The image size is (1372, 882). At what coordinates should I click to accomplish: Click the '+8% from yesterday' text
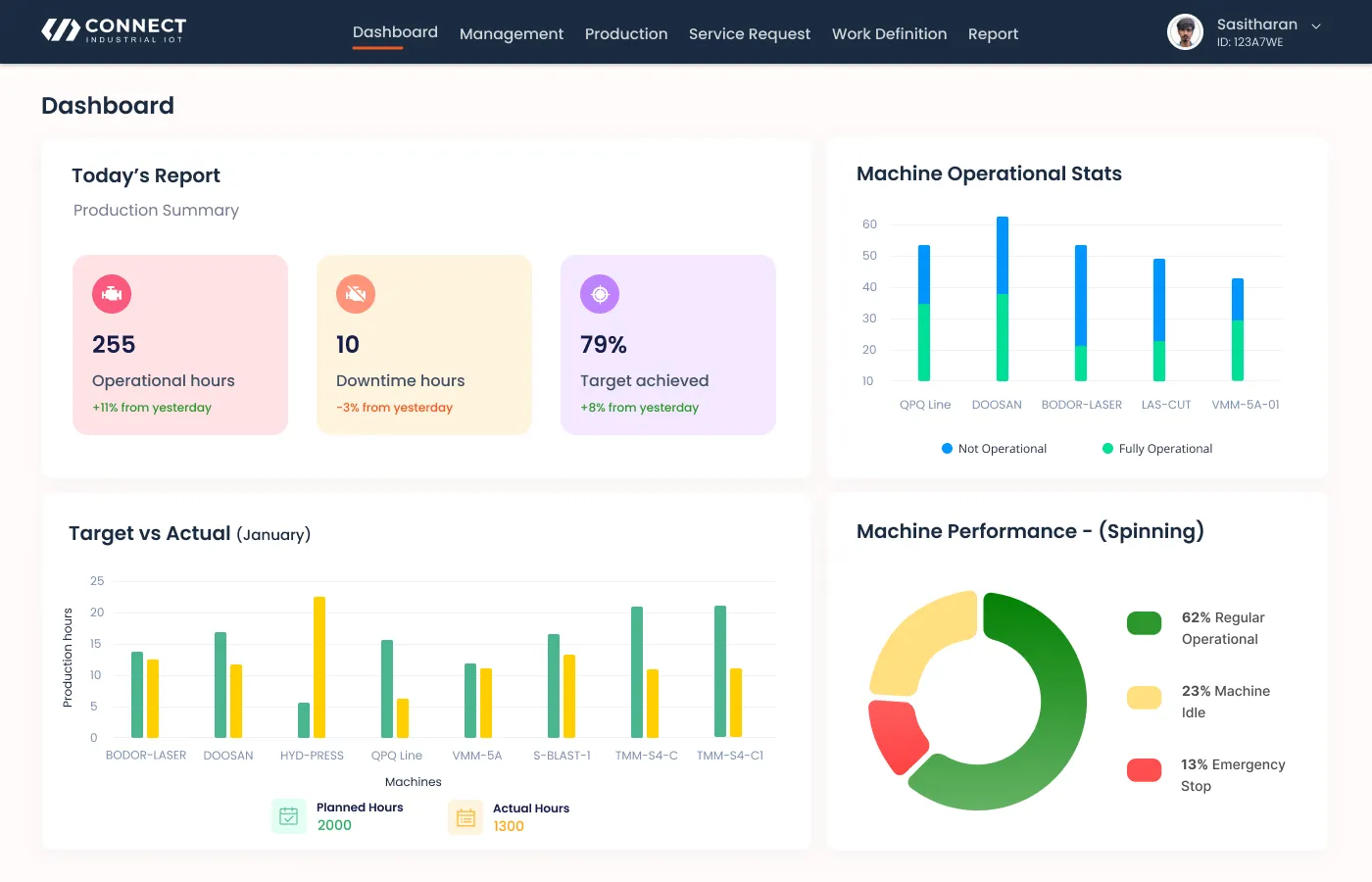pyautogui.click(x=639, y=408)
